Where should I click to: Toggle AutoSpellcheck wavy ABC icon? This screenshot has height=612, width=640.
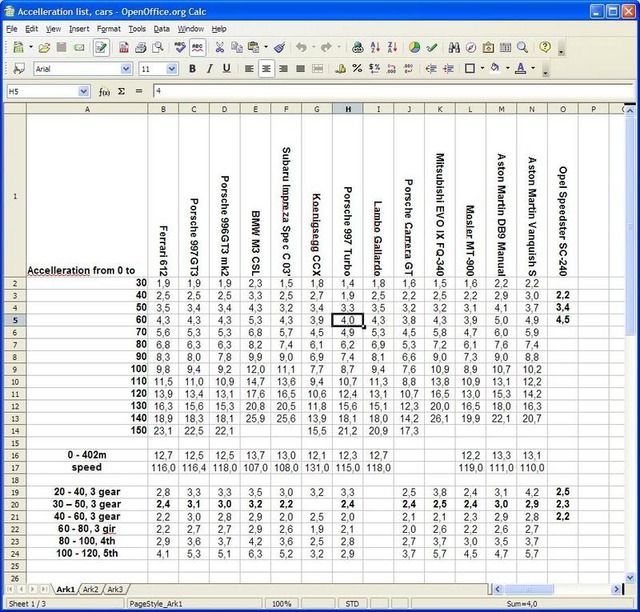click(197, 48)
